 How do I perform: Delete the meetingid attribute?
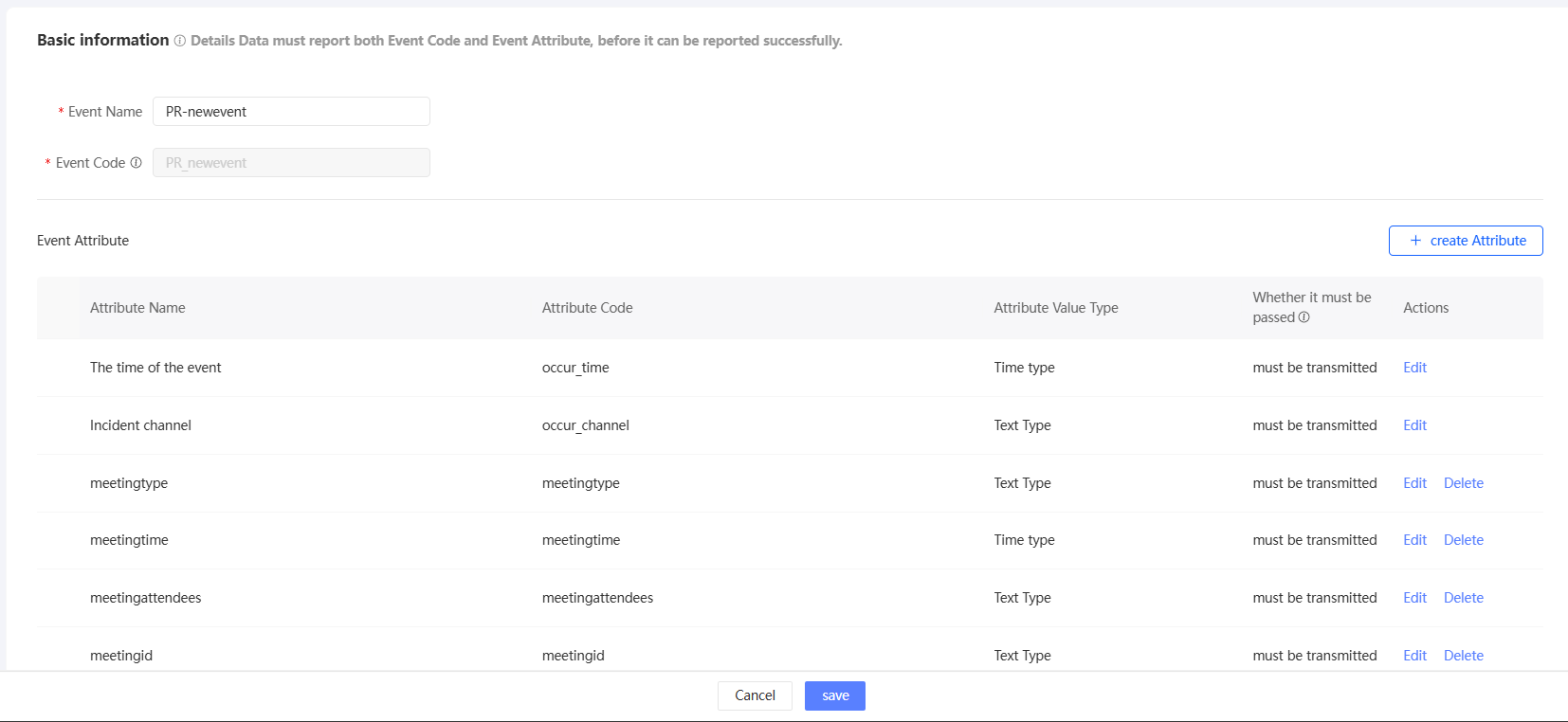pyautogui.click(x=1463, y=656)
